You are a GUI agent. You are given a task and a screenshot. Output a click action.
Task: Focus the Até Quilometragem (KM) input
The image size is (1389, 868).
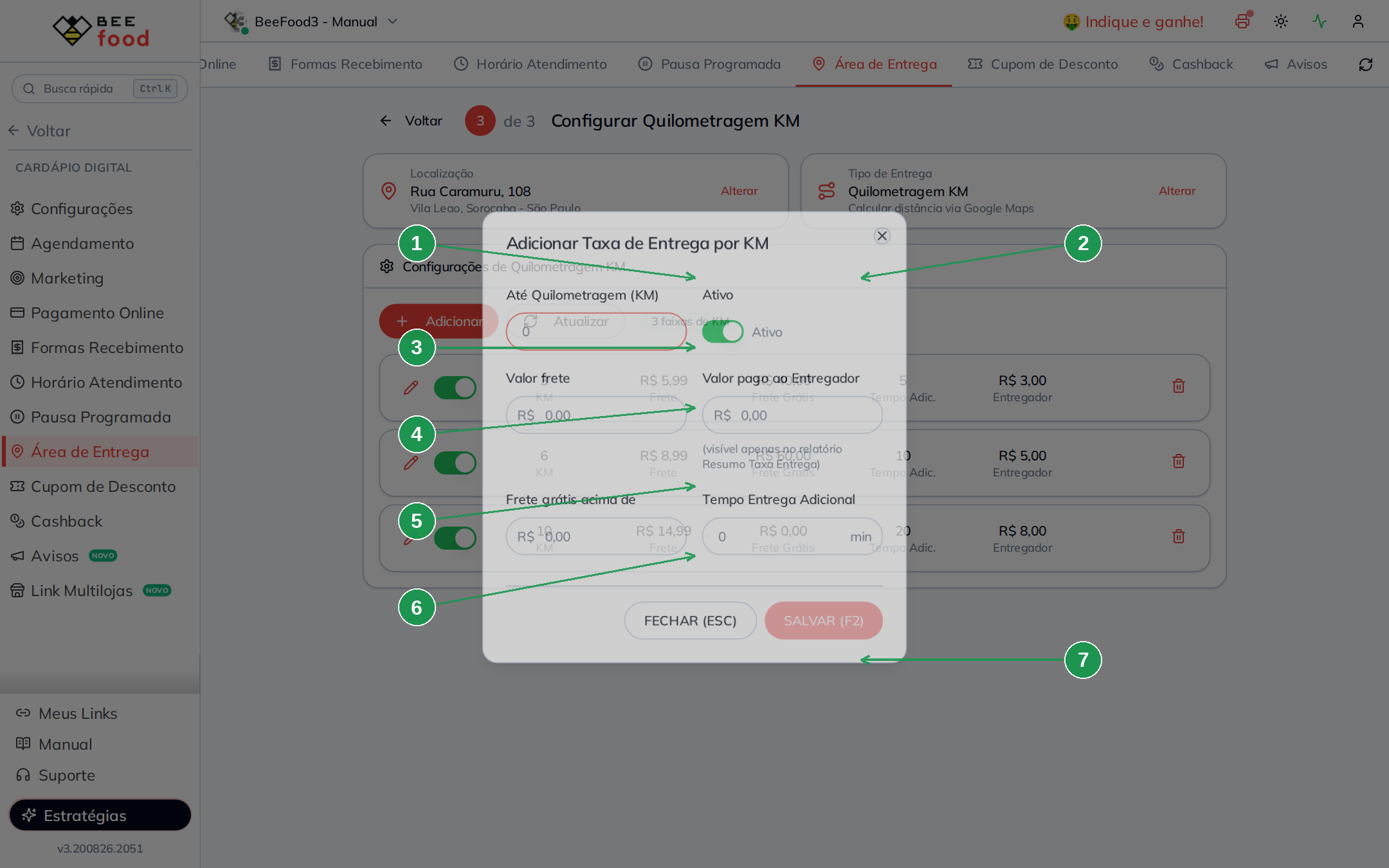(596, 332)
